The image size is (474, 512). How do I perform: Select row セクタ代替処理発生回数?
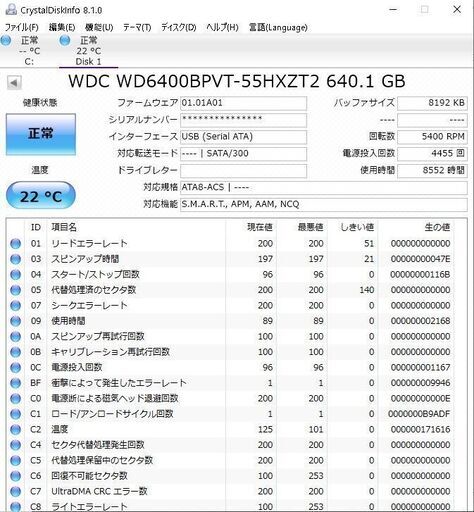click(230, 445)
